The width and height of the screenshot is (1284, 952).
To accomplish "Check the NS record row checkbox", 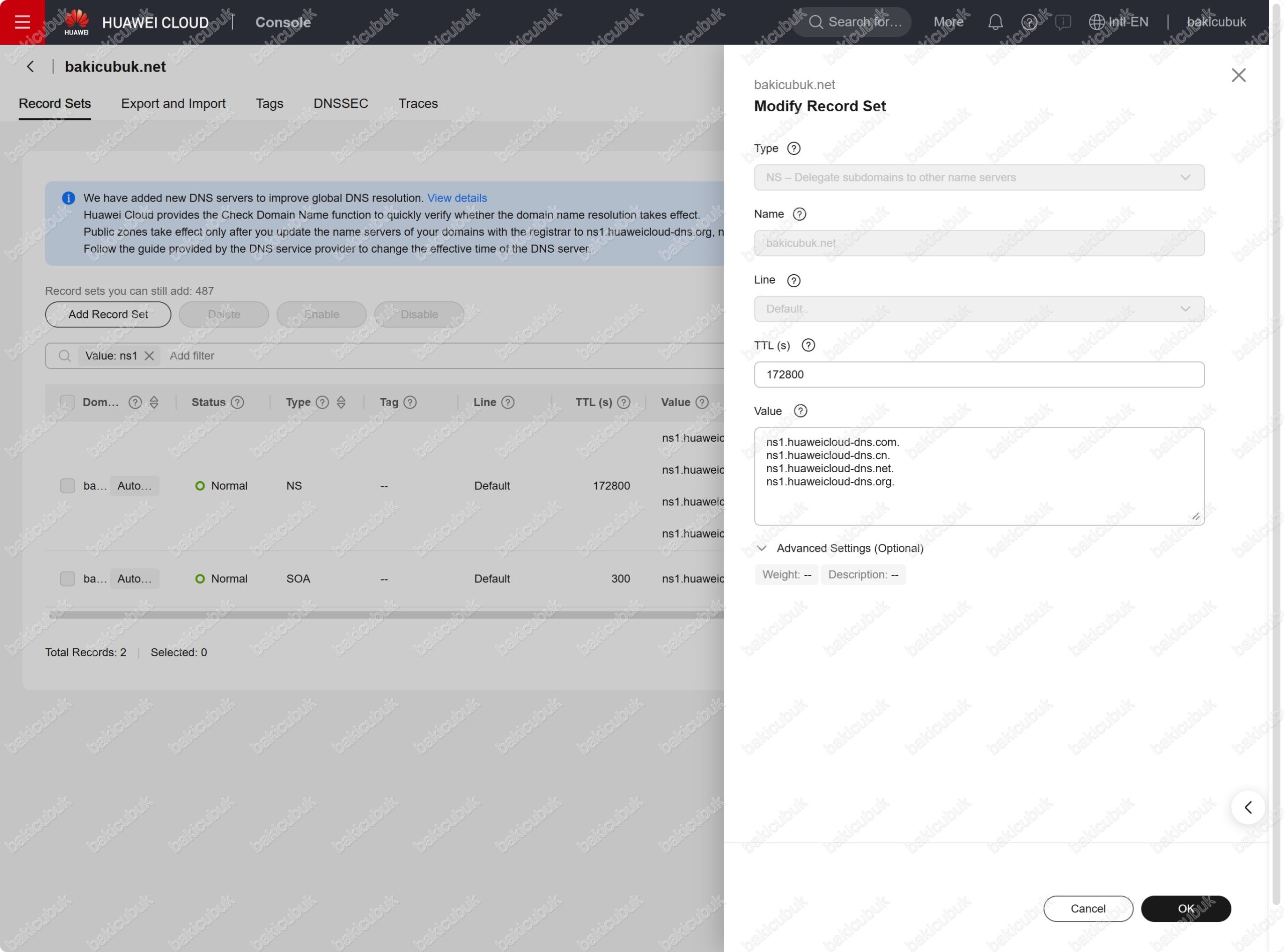I will pos(67,486).
